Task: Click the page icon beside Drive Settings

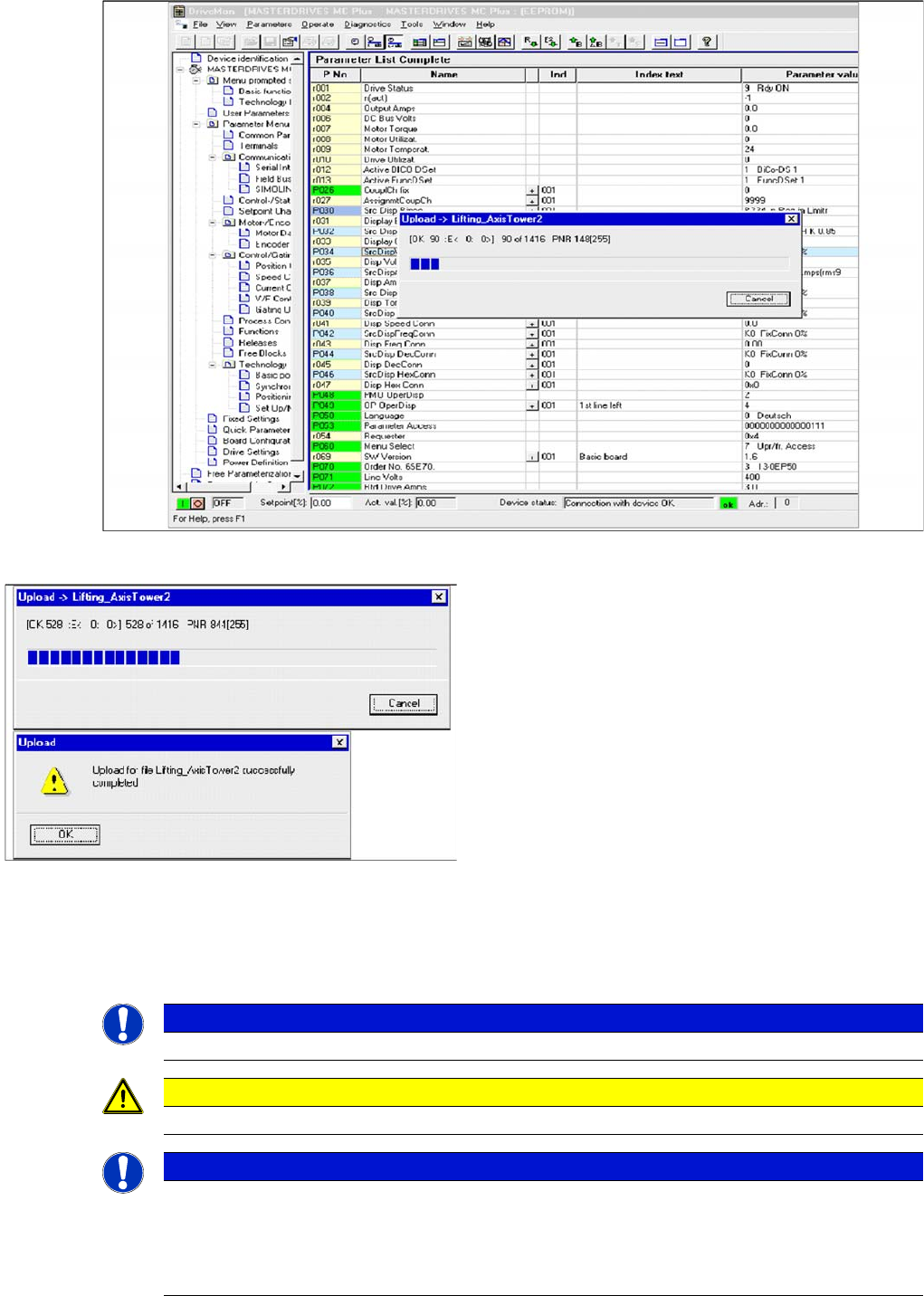Action: (213, 451)
